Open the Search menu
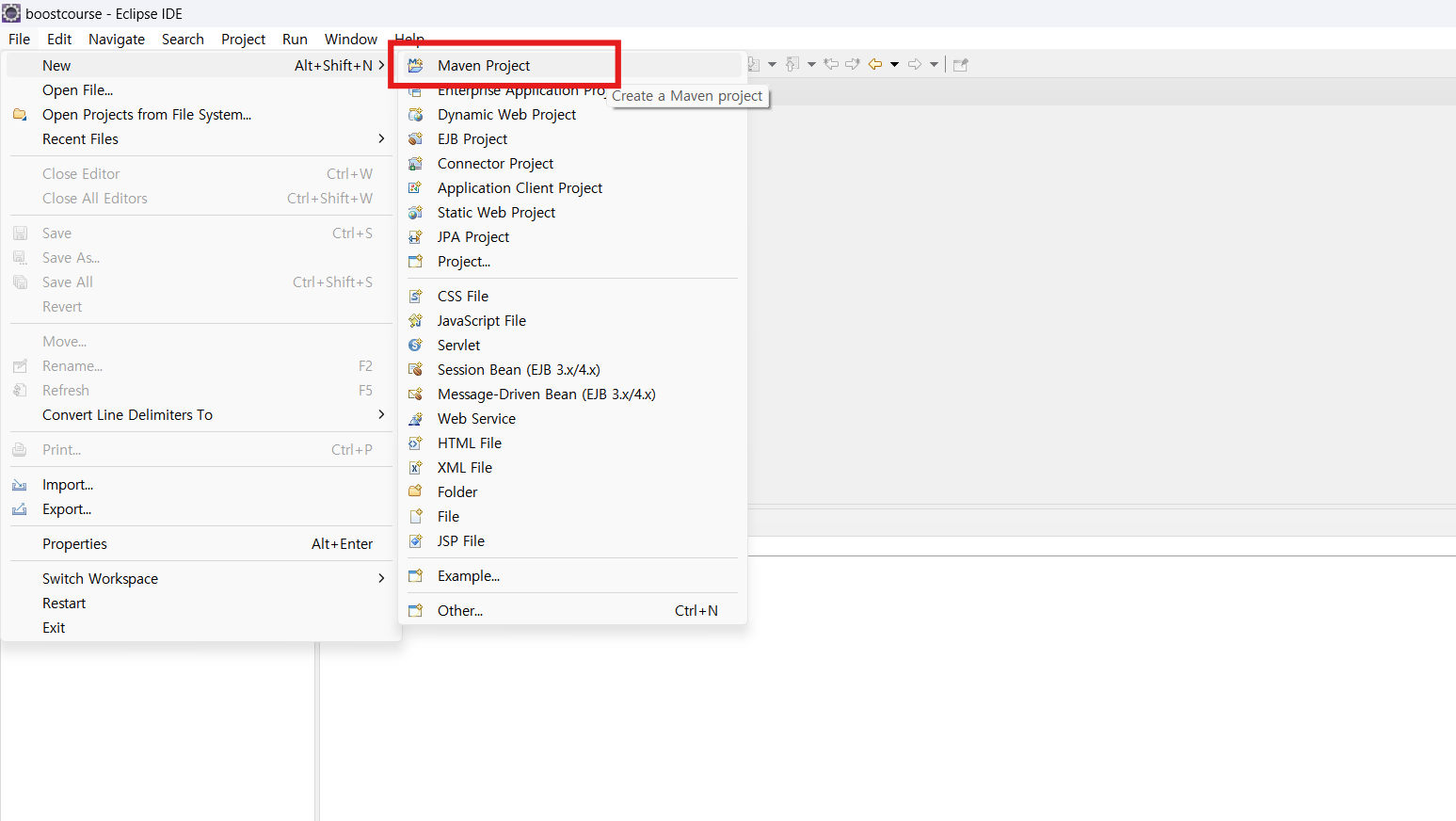1456x821 pixels. pyautogui.click(x=183, y=40)
